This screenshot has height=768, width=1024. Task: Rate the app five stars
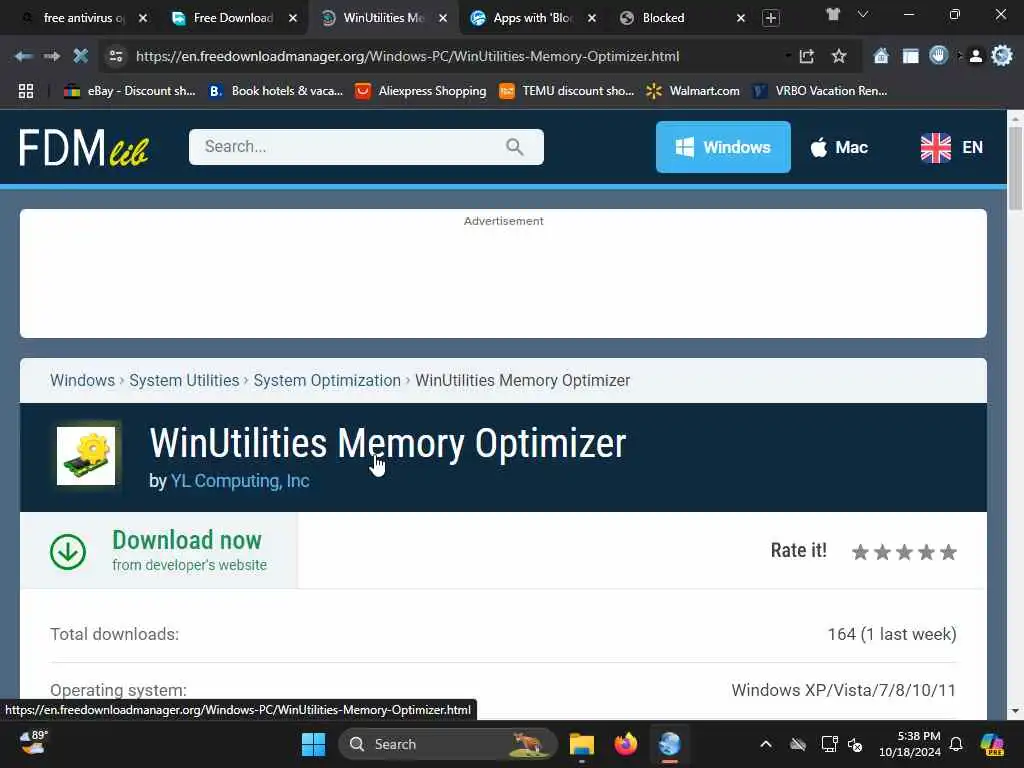pos(948,552)
